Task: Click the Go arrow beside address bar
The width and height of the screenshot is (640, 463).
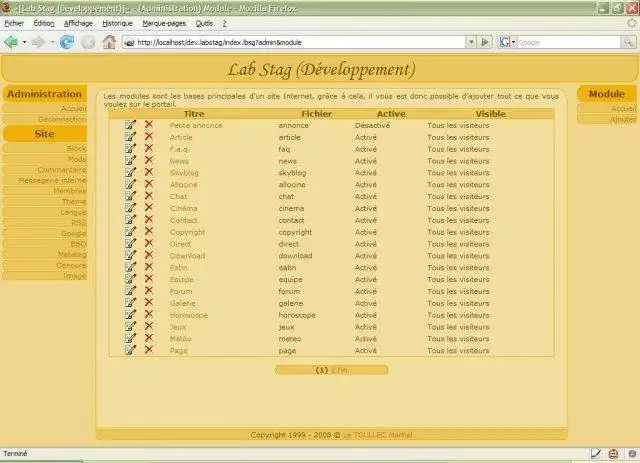Action: pyautogui.click(x=485, y=42)
